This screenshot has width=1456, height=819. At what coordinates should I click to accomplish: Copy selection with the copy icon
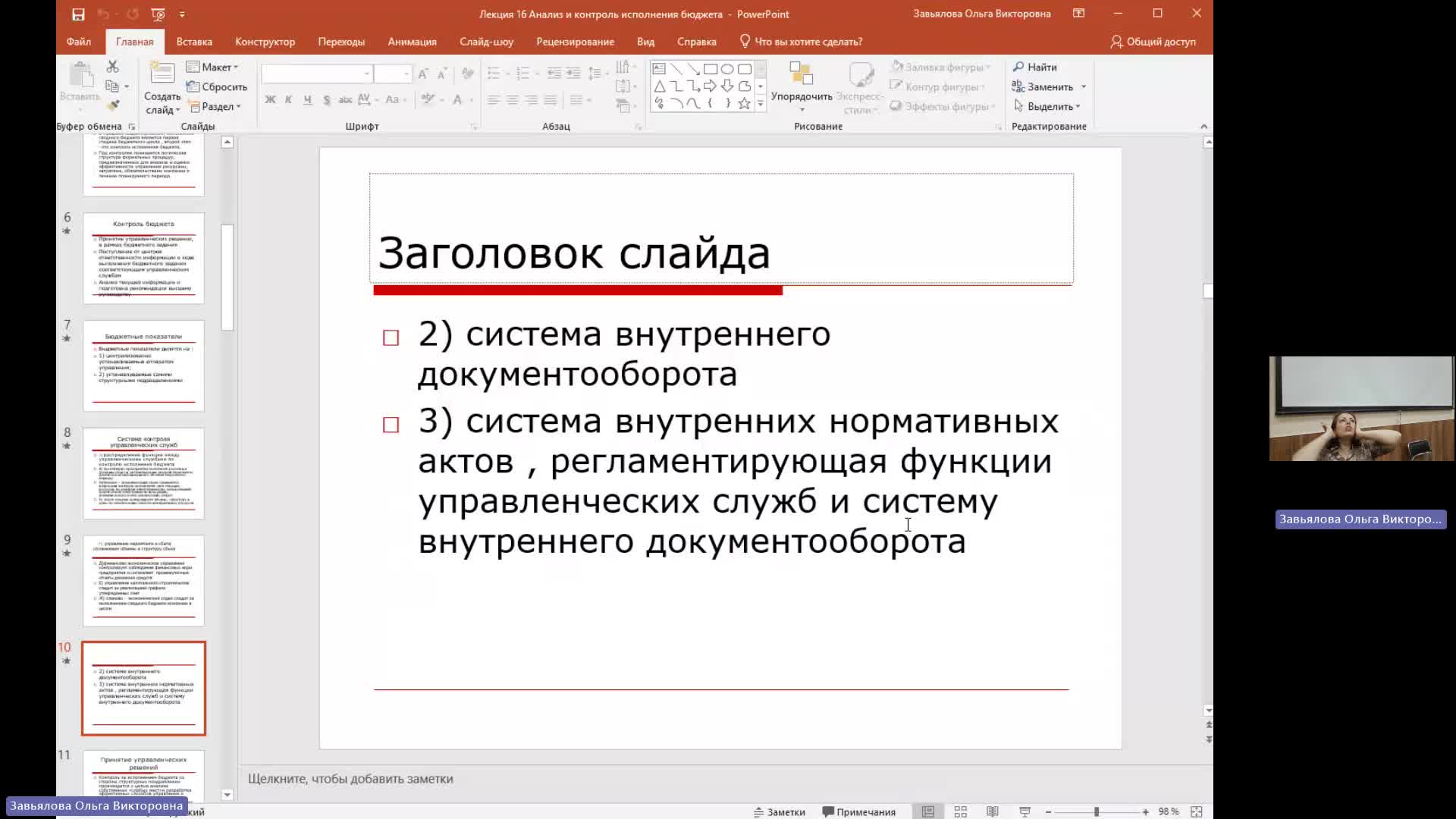112,86
